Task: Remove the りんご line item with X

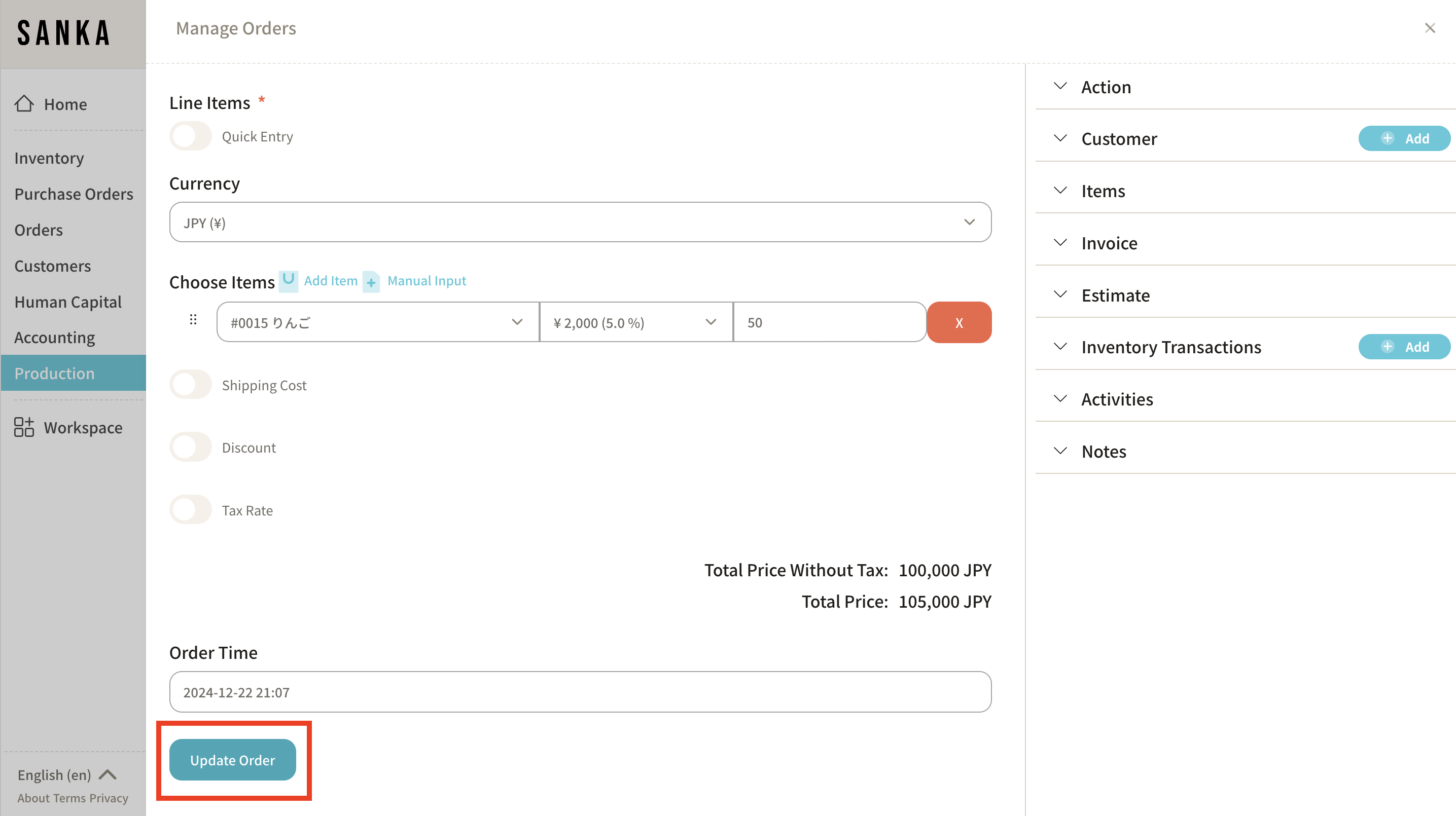Action: pyautogui.click(x=958, y=322)
